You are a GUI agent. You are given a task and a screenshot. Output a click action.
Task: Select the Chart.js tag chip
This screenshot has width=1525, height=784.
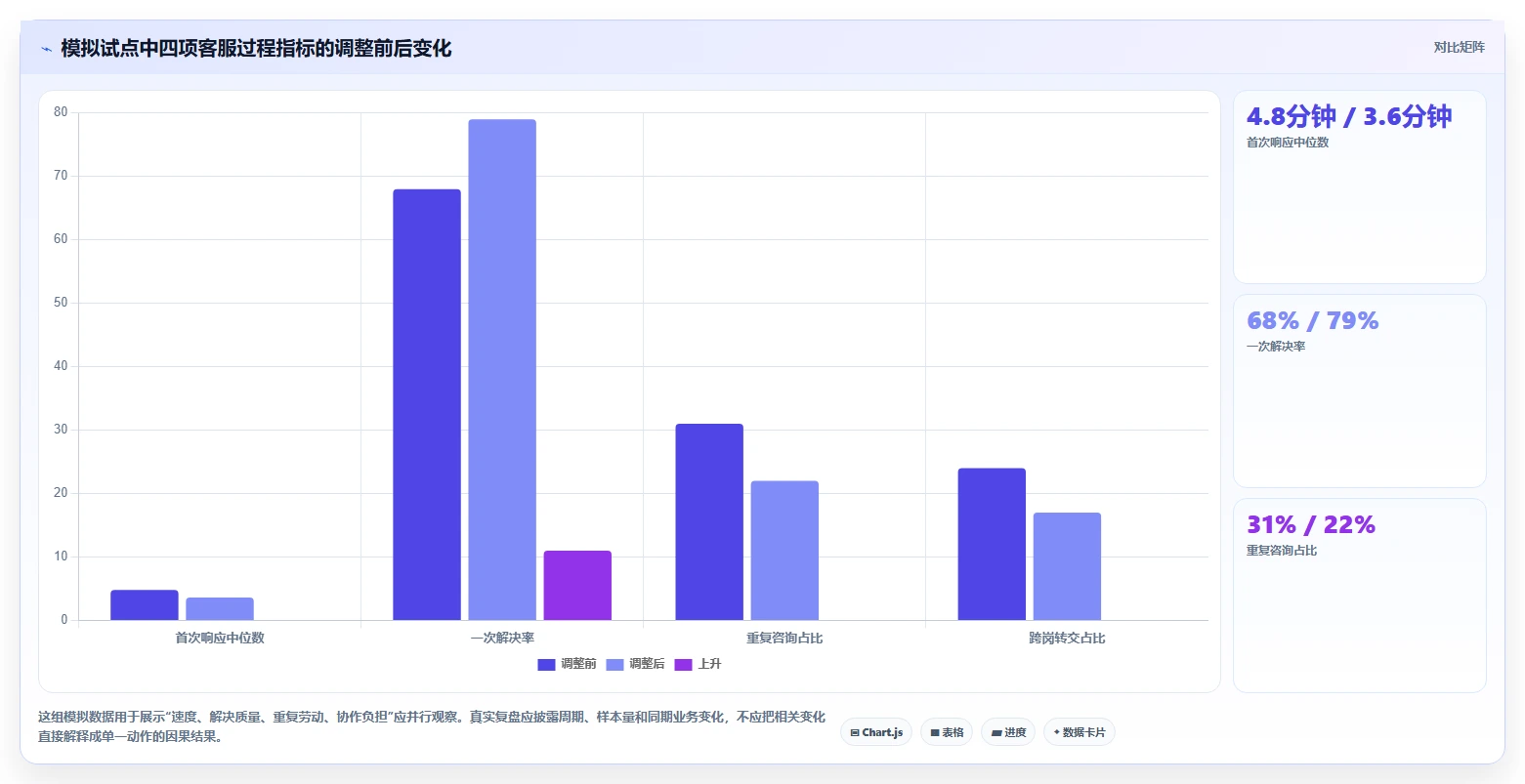pyautogui.click(x=876, y=732)
